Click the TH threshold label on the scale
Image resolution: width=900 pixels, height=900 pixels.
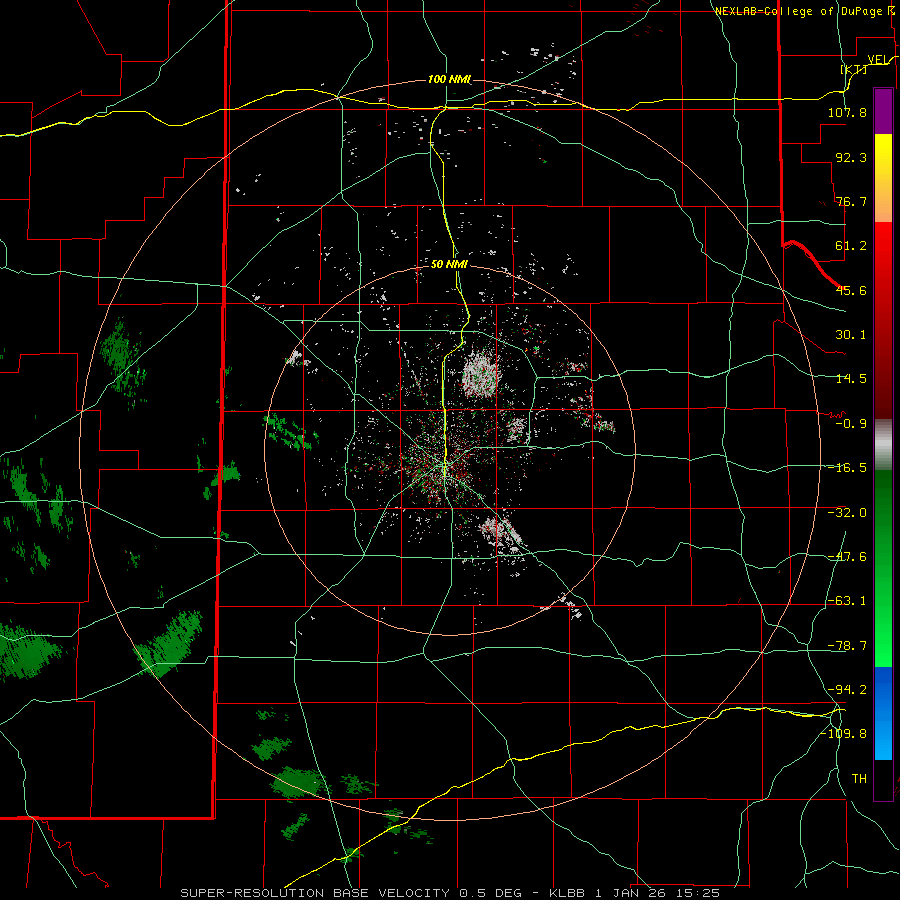859,778
